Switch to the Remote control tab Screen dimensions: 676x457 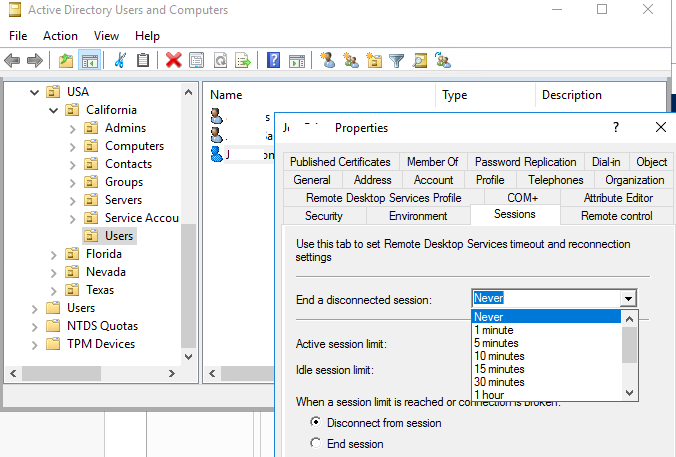pyautogui.click(x=616, y=216)
